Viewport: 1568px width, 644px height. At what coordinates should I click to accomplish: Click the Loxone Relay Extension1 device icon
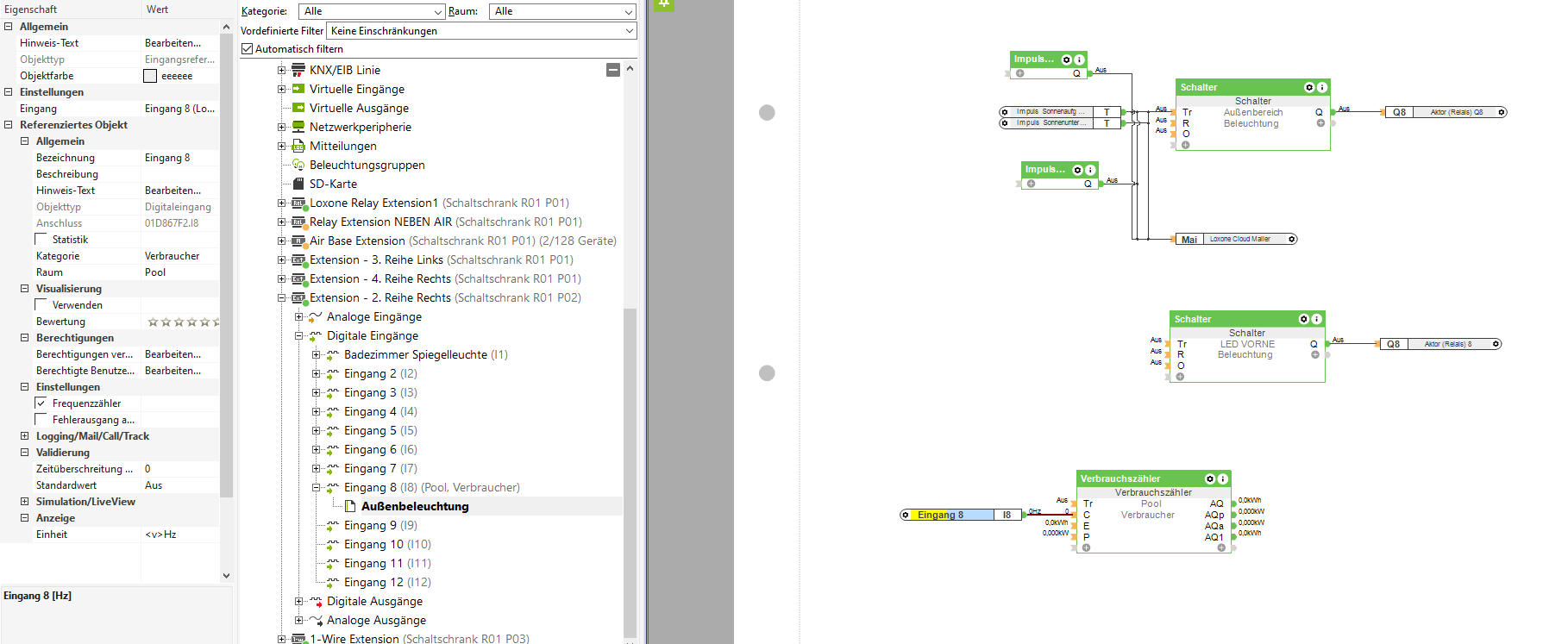298,203
